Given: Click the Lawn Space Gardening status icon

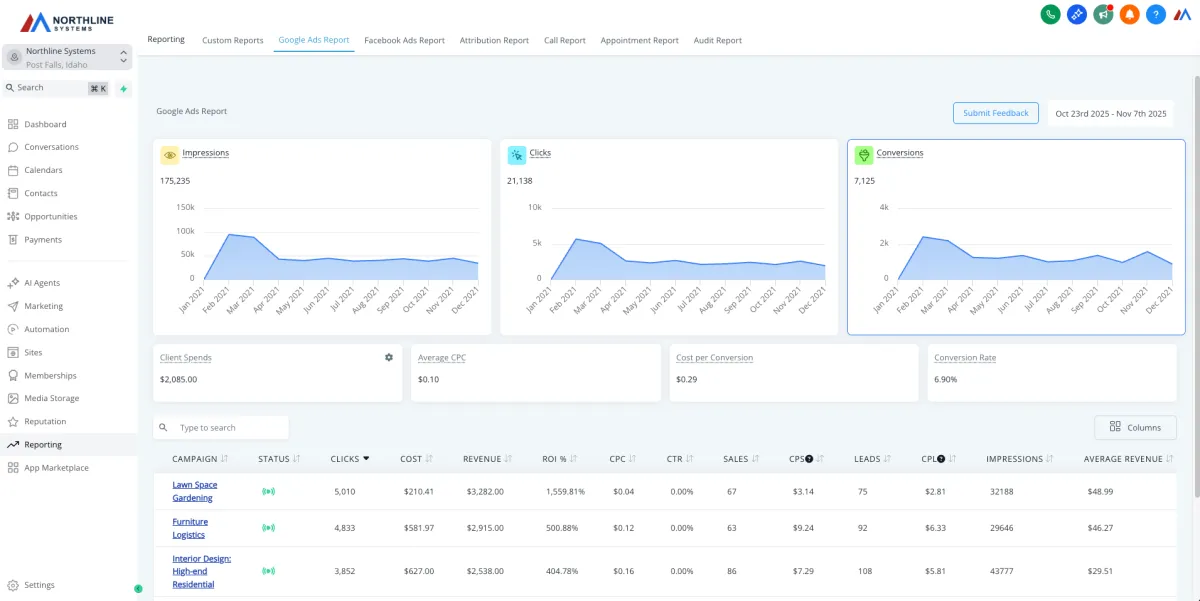Looking at the screenshot, I should coord(268,491).
